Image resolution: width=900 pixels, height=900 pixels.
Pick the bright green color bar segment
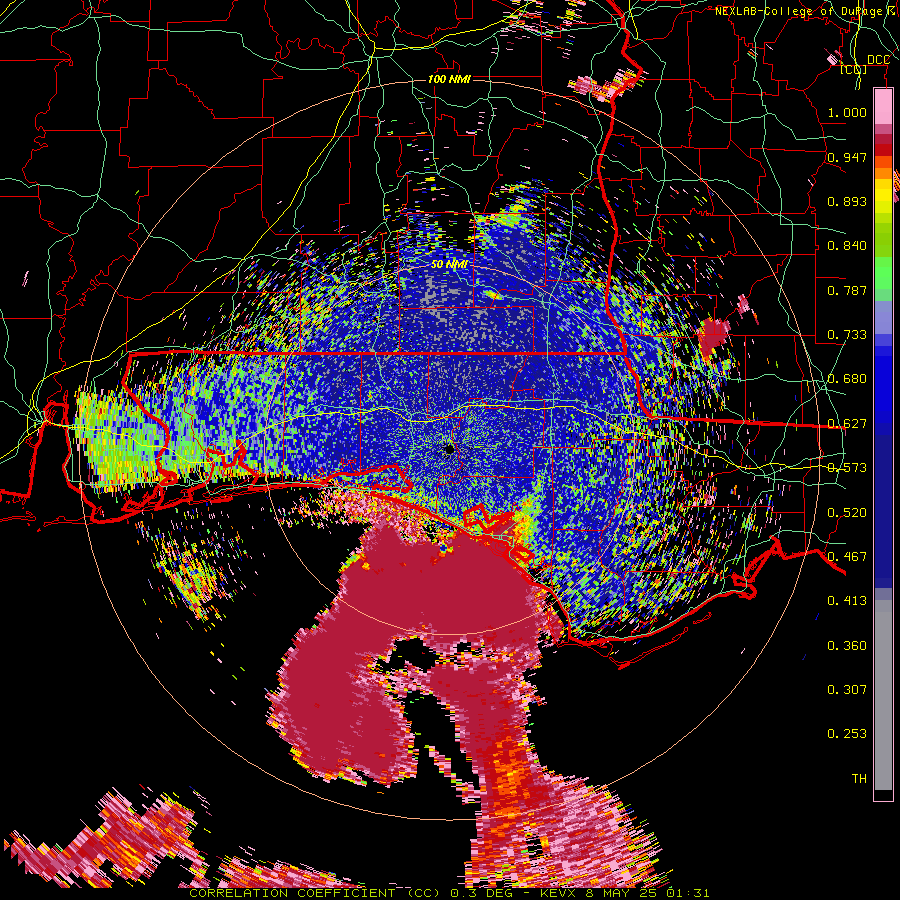(883, 273)
